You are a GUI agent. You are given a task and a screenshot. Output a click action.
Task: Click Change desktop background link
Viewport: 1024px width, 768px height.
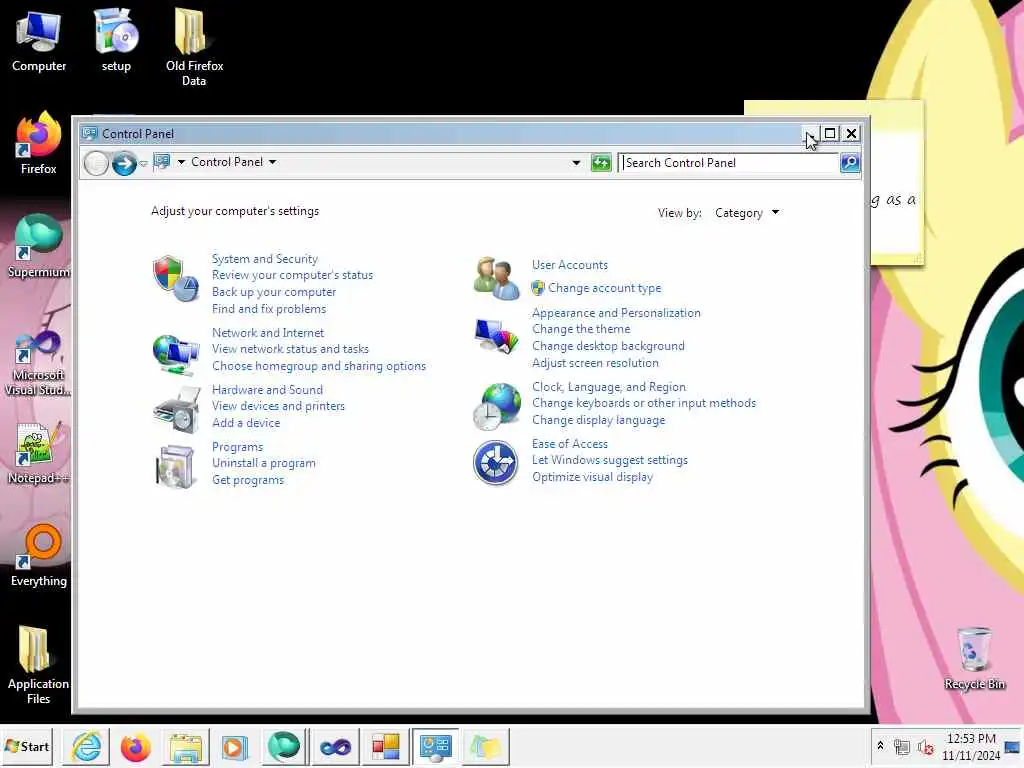(x=608, y=346)
